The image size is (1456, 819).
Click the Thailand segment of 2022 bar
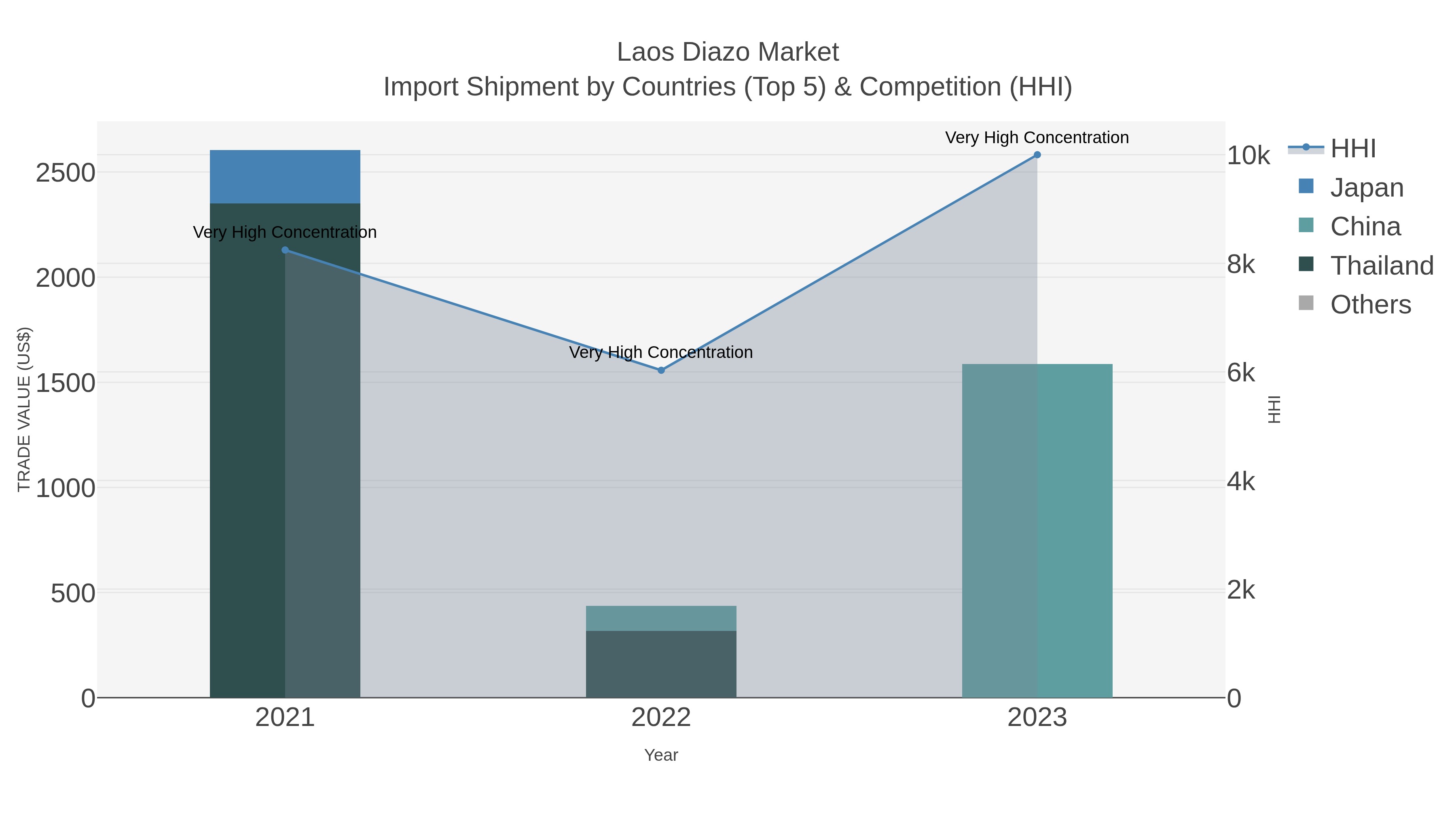pyautogui.click(x=661, y=664)
